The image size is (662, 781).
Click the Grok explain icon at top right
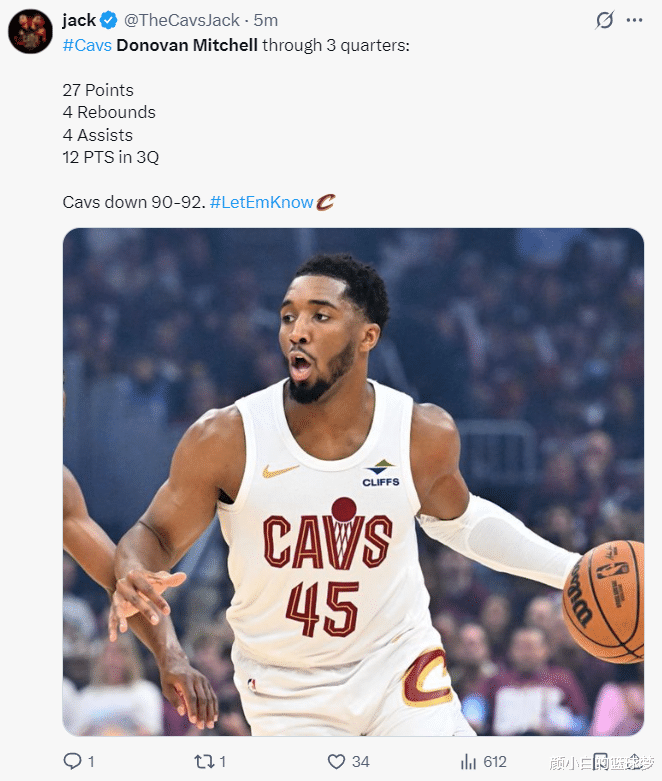click(604, 20)
